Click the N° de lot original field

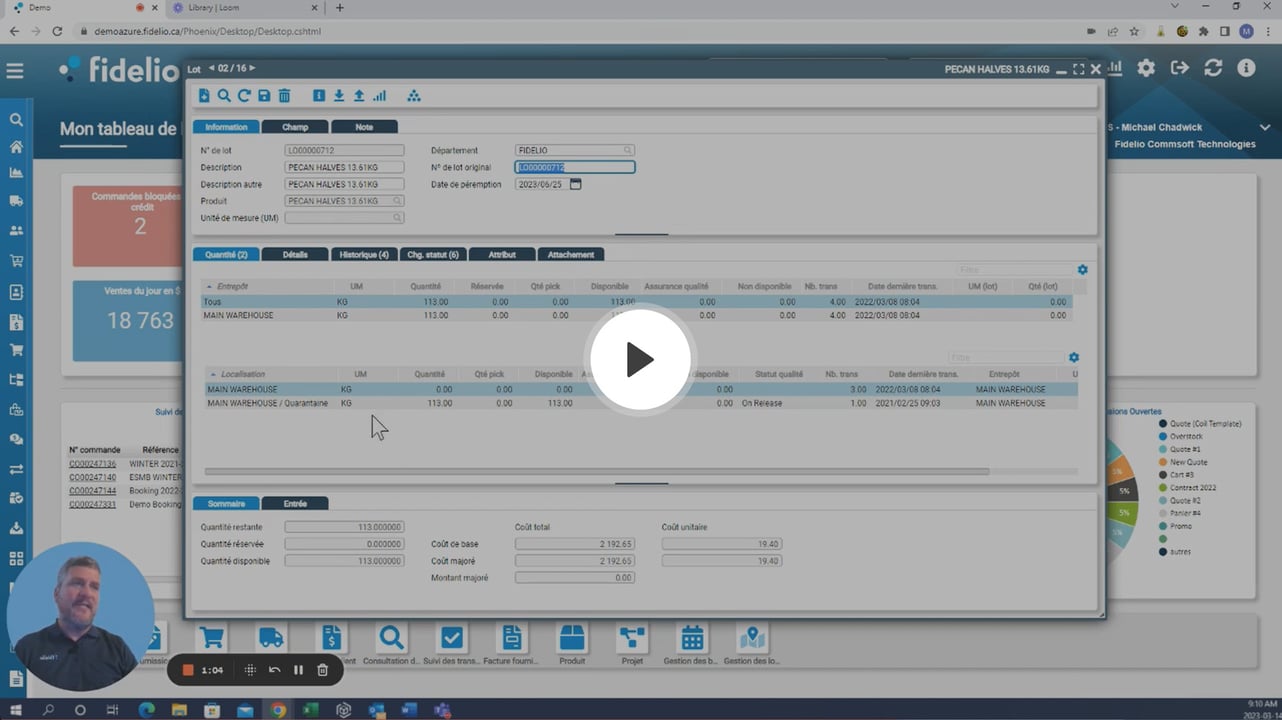pyautogui.click(x=575, y=168)
